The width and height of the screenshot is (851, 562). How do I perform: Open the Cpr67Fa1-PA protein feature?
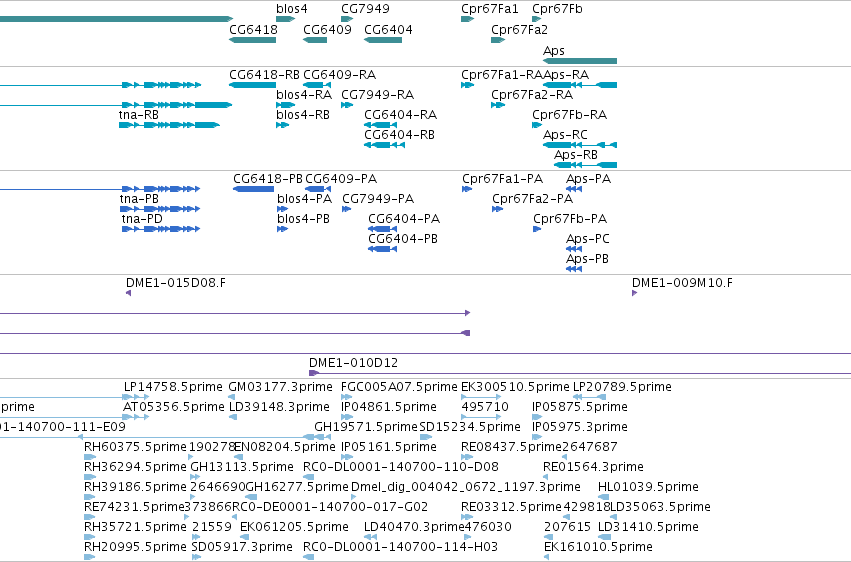pos(467,189)
